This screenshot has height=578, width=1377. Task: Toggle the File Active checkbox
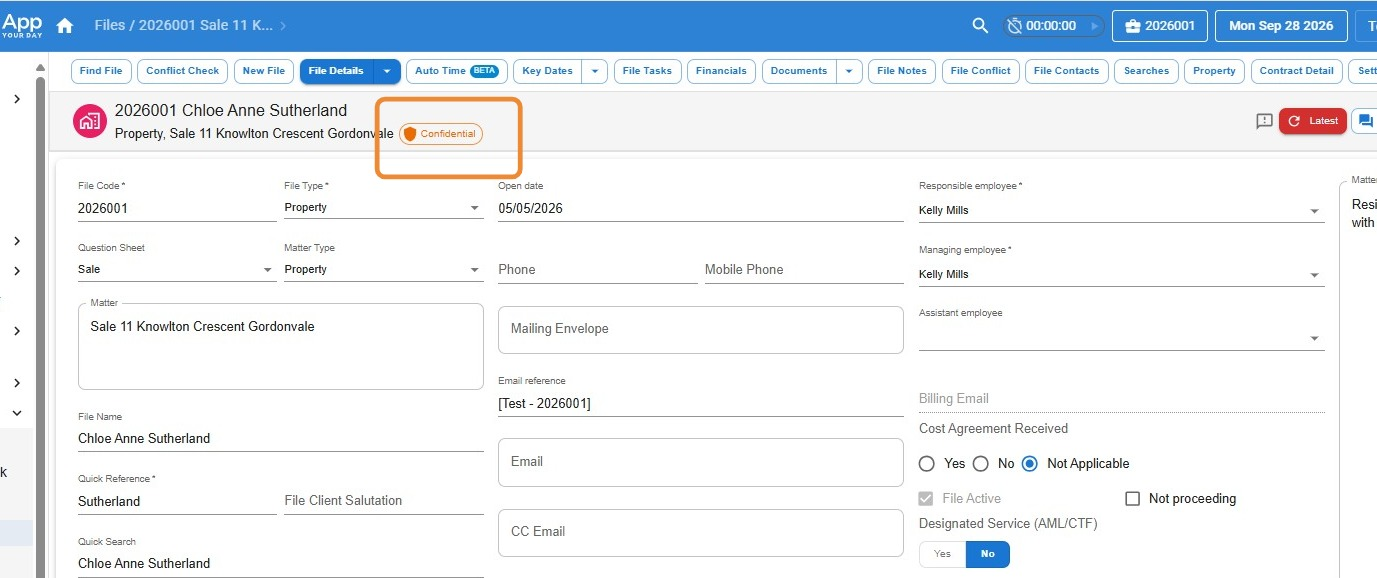click(x=926, y=499)
